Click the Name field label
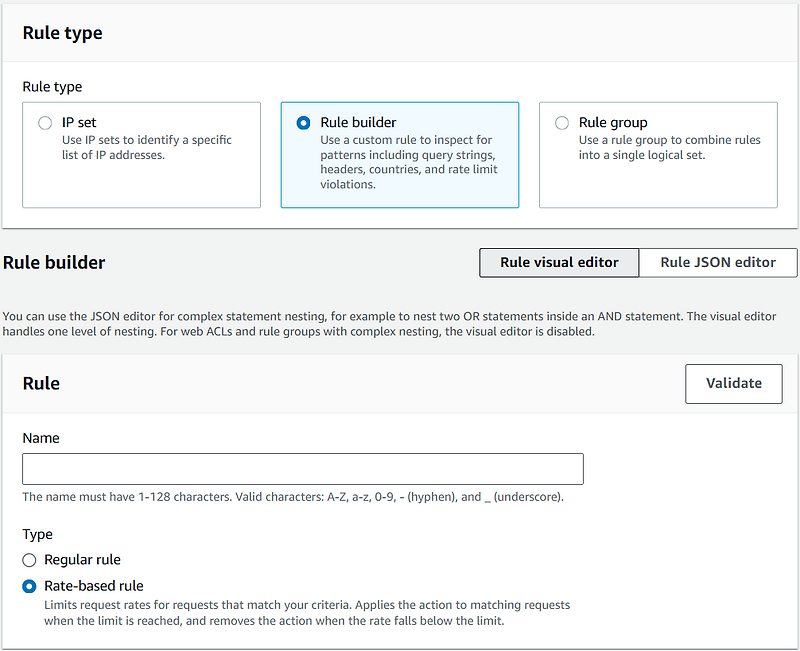This screenshot has height=651, width=800. (x=41, y=438)
